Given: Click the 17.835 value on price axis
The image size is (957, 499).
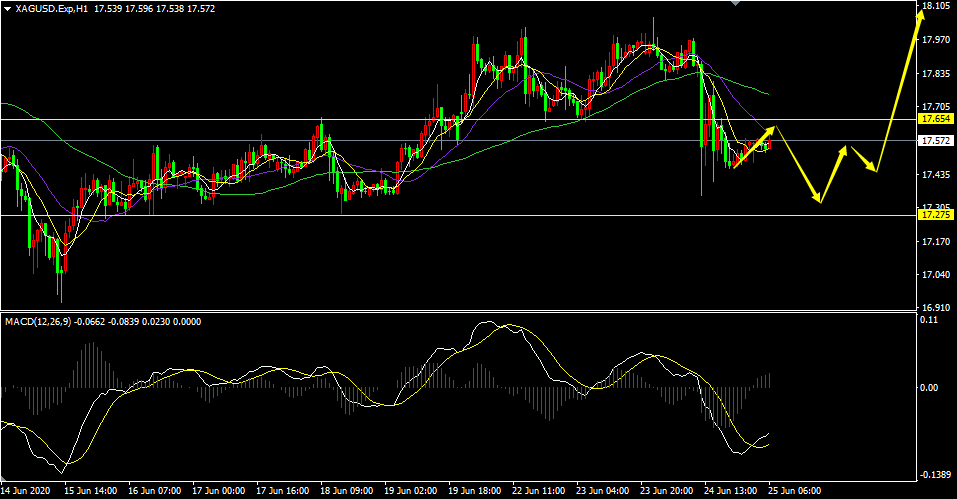Looking at the screenshot, I should pyautogui.click(x=937, y=74).
